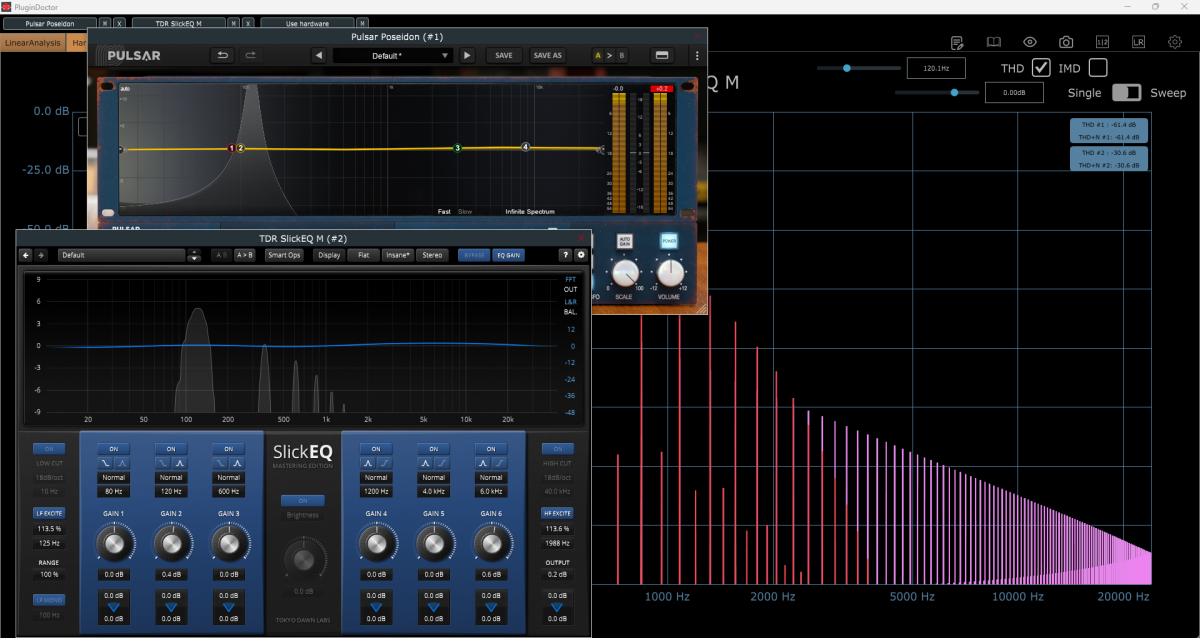Click the frequency slider above 120.1Hz

coord(858,68)
